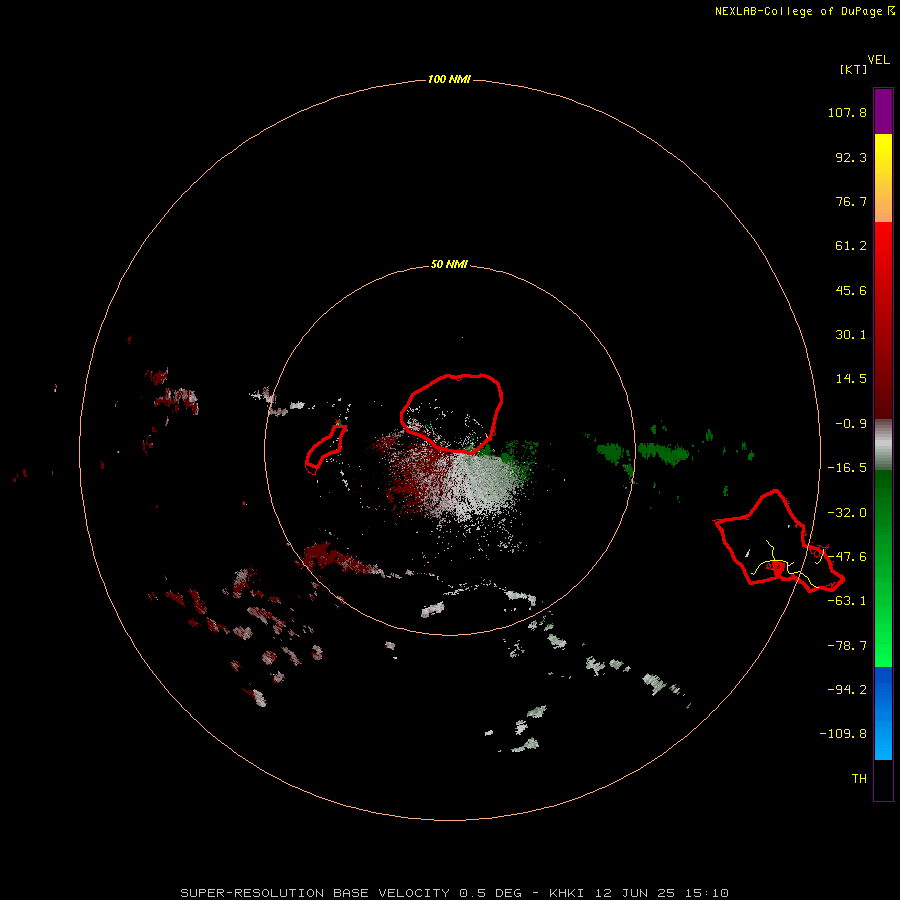Image resolution: width=900 pixels, height=900 pixels.
Task: Click the -109.8 legend value
Action: (843, 734)
